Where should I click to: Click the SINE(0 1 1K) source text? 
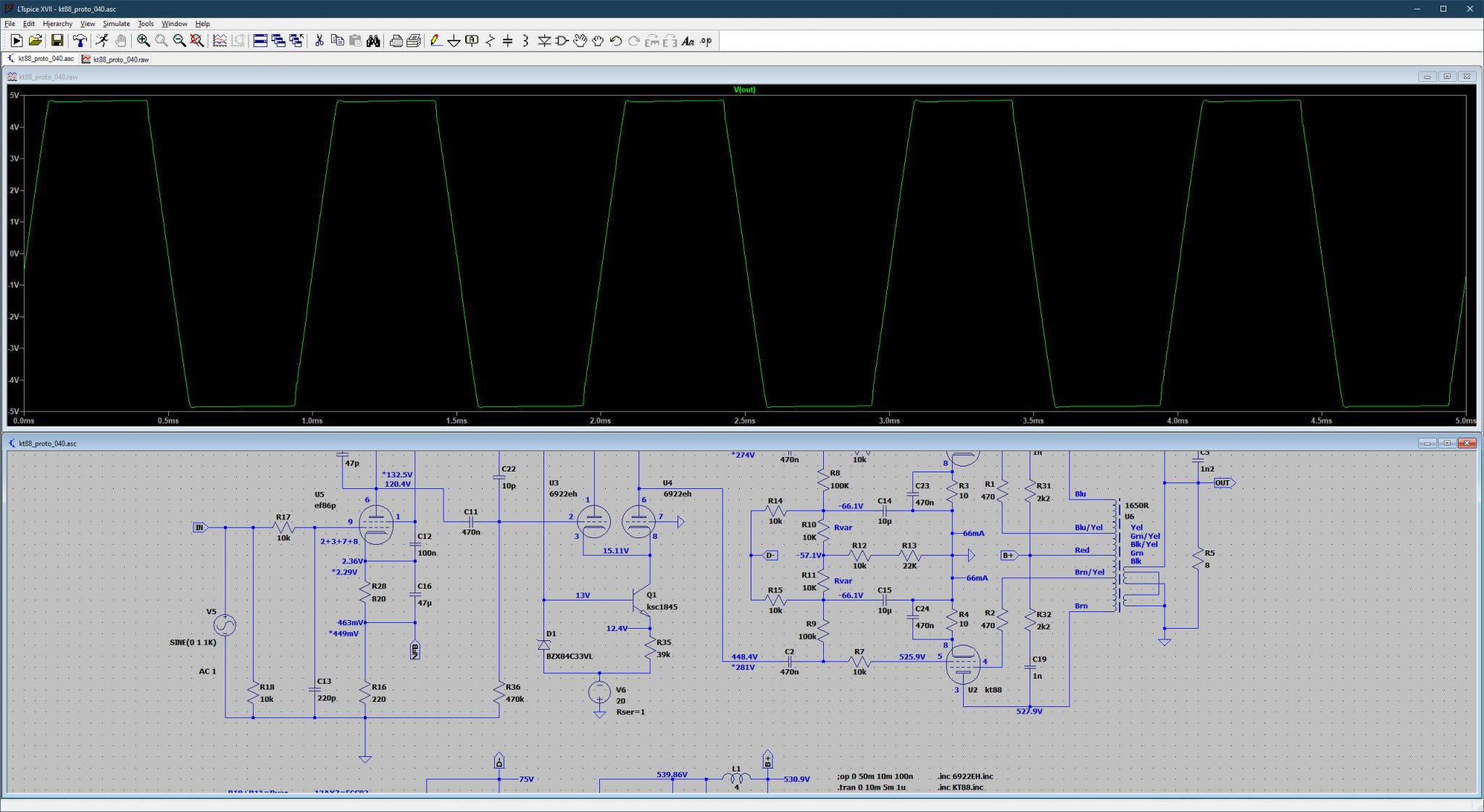click(x=193, y=643)
